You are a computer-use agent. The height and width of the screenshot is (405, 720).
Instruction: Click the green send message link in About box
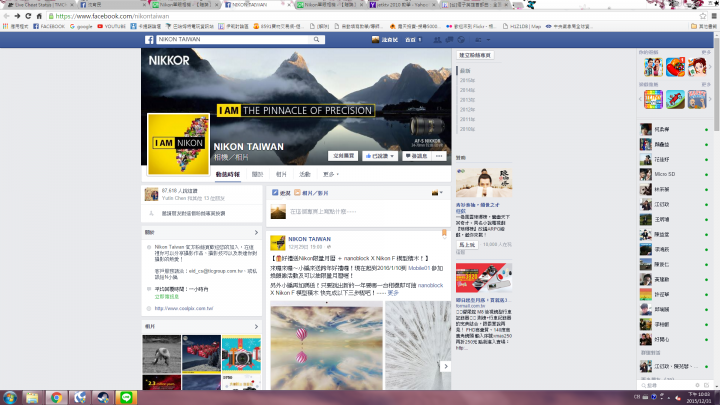coord(167,297)
